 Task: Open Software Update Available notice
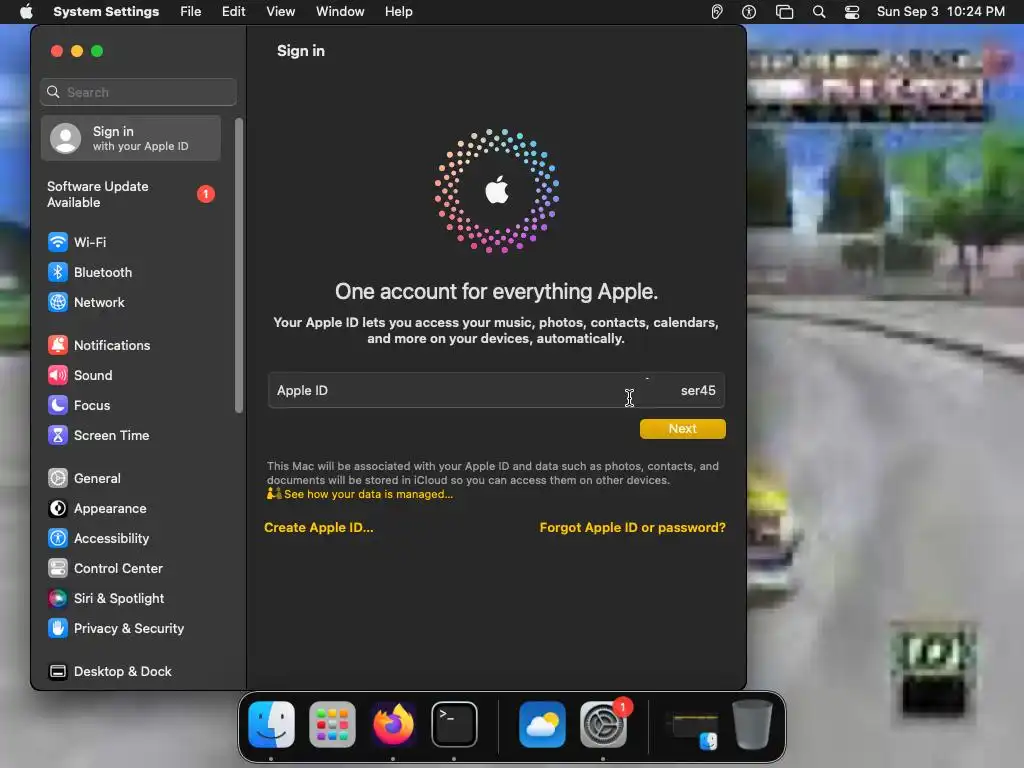[x=131, y=195]
